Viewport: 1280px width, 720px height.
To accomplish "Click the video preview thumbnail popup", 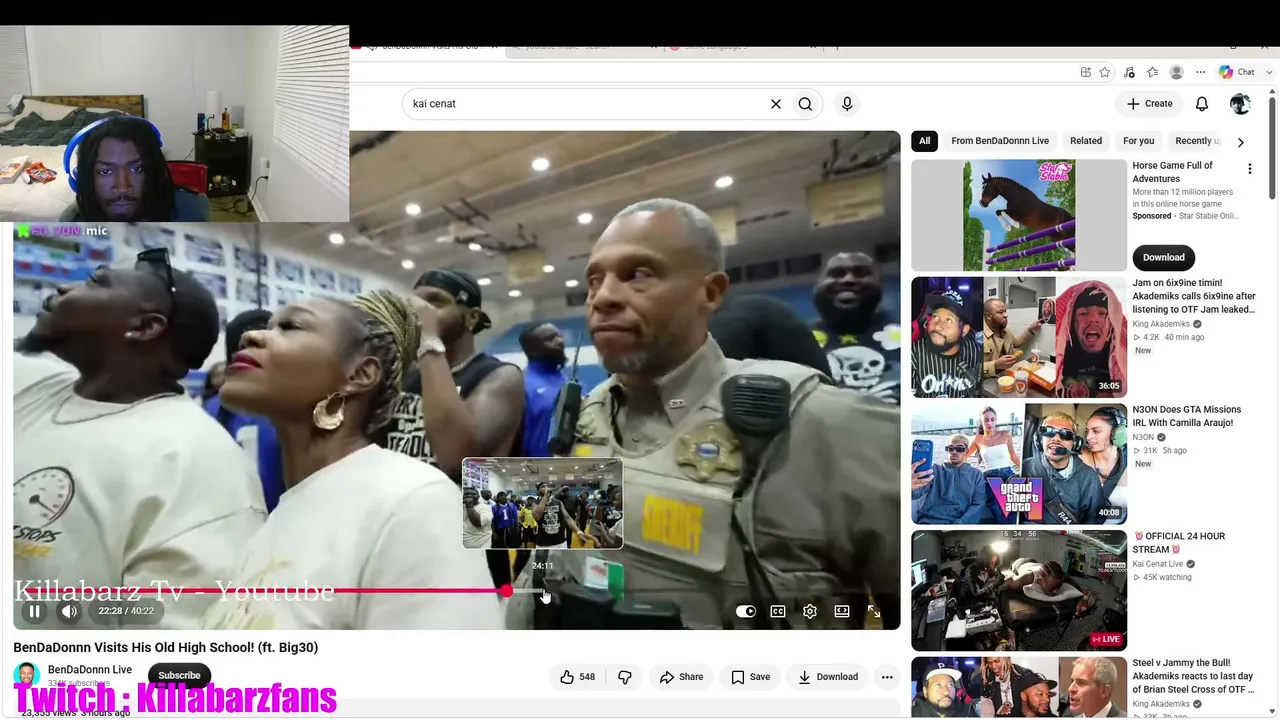I will pos(542,503).
